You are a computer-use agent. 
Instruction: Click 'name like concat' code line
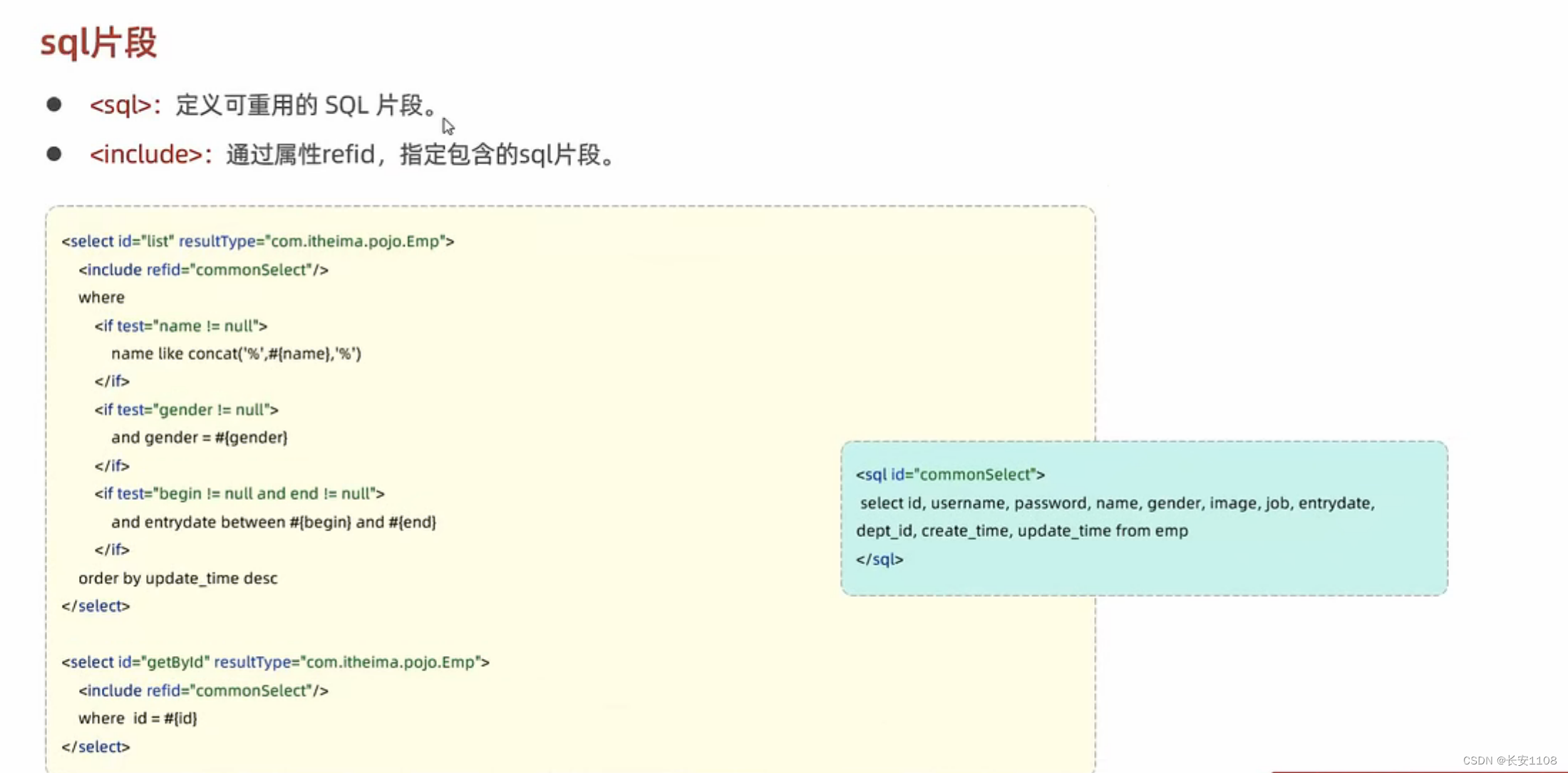coord(236,354)
